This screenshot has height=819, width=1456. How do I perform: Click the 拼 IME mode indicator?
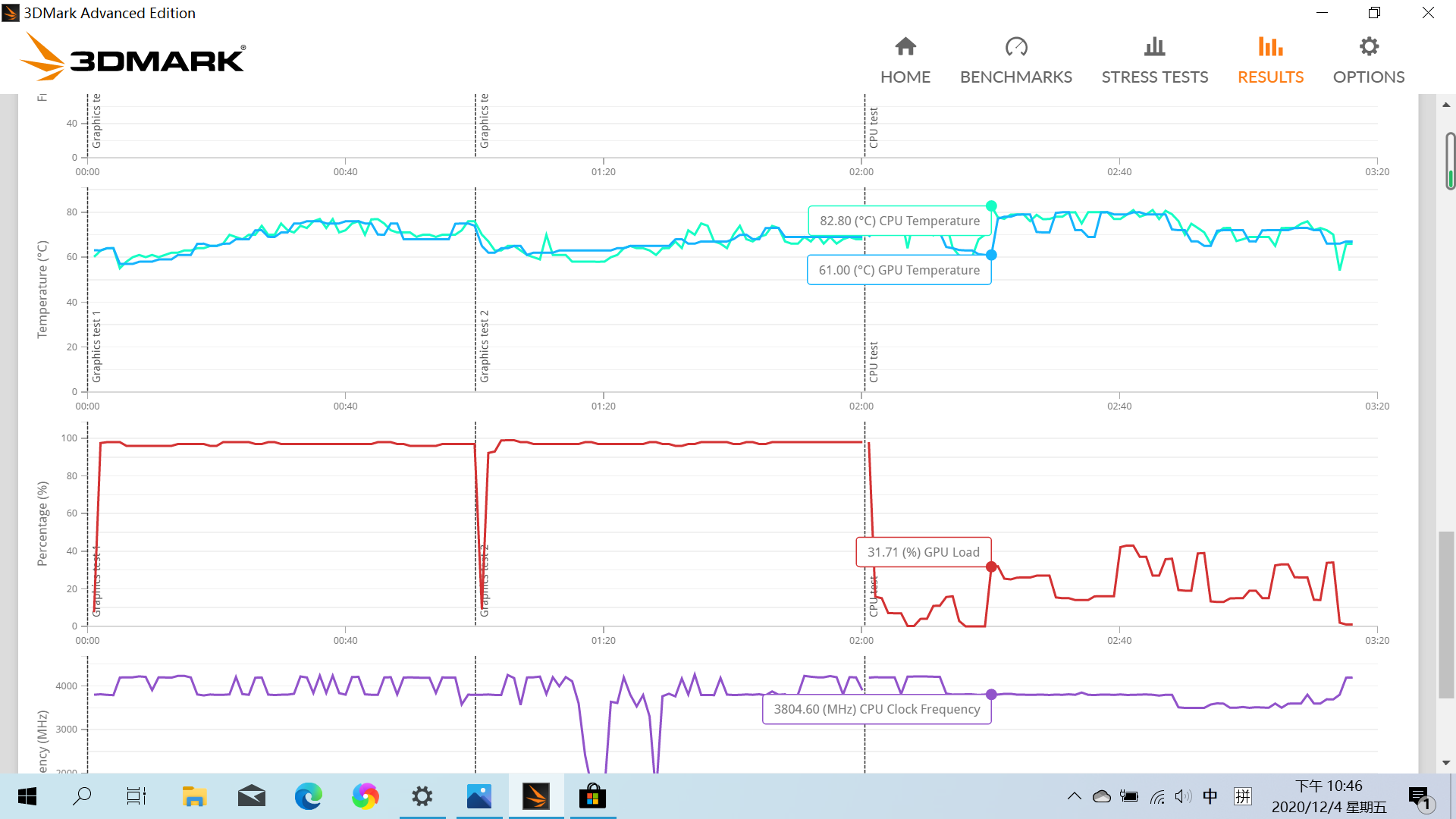coord(1243,796)
